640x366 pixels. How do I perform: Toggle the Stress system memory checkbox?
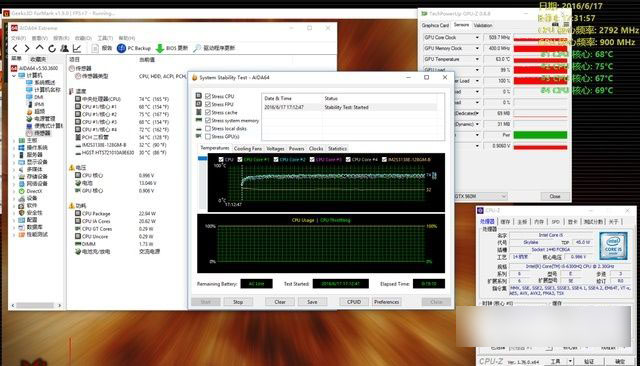(x=208, y=120)
